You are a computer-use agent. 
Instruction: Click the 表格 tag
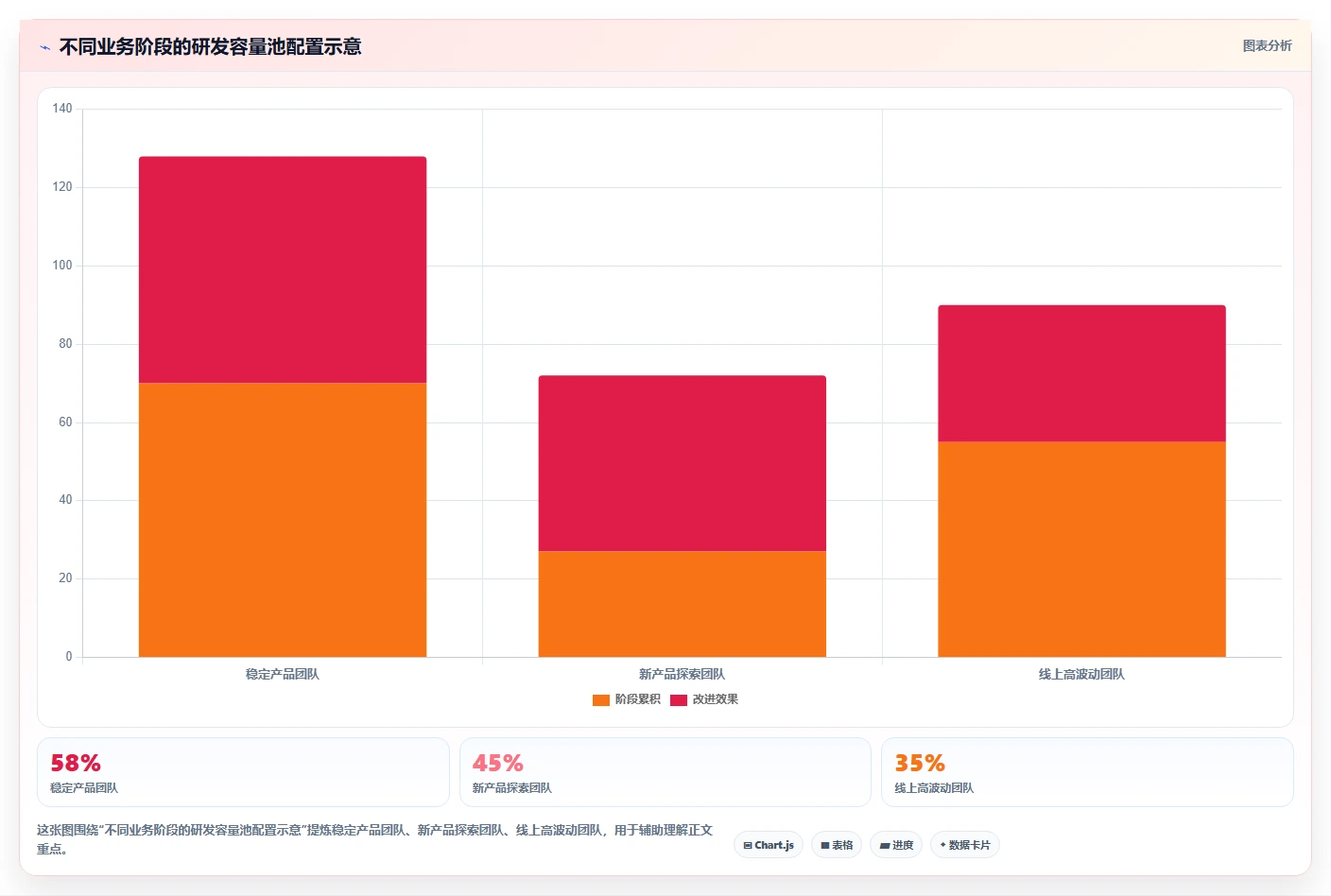837,845
